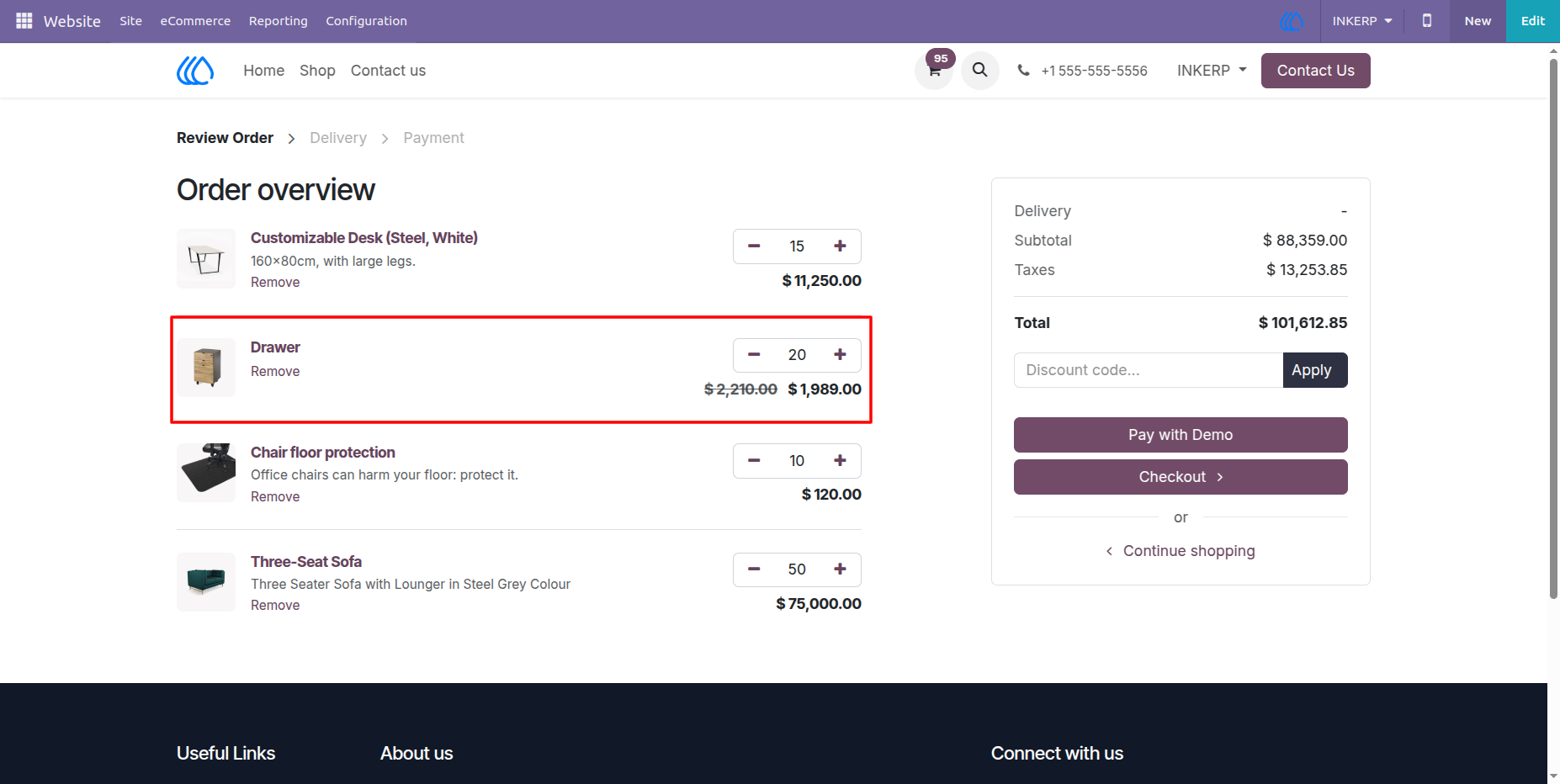Open the apps grid menu icon

pos(24,20)
